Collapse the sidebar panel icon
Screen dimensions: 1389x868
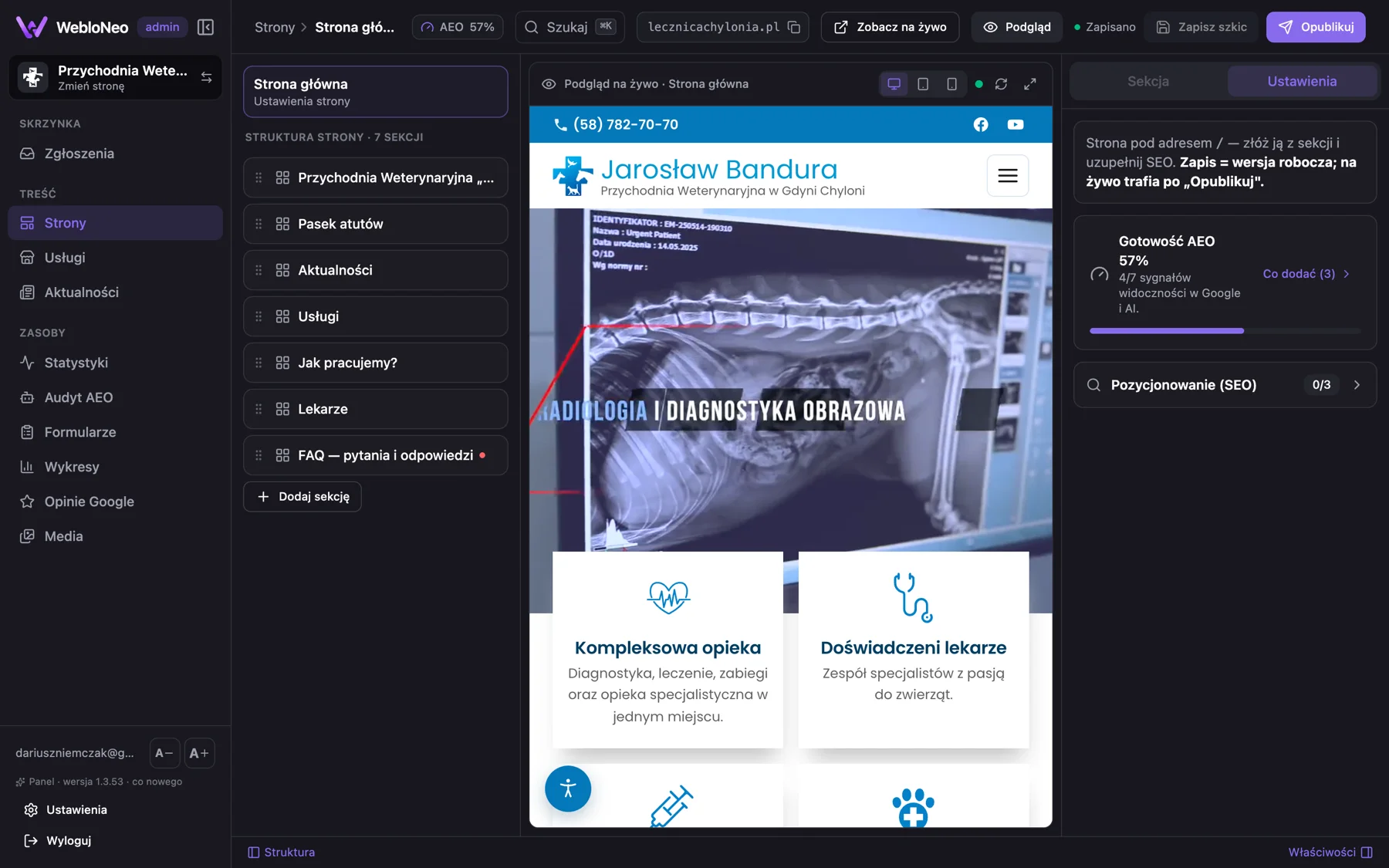205,27
